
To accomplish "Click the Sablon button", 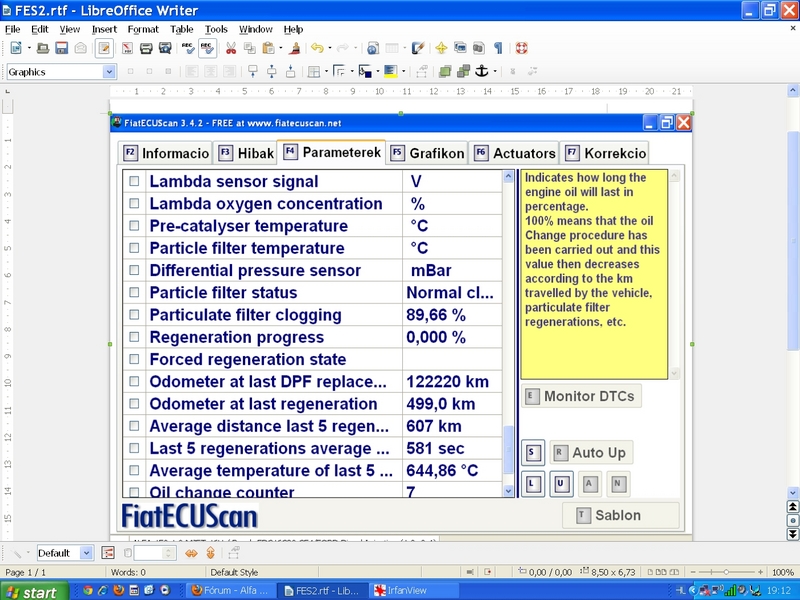I will tap(620, 515).
